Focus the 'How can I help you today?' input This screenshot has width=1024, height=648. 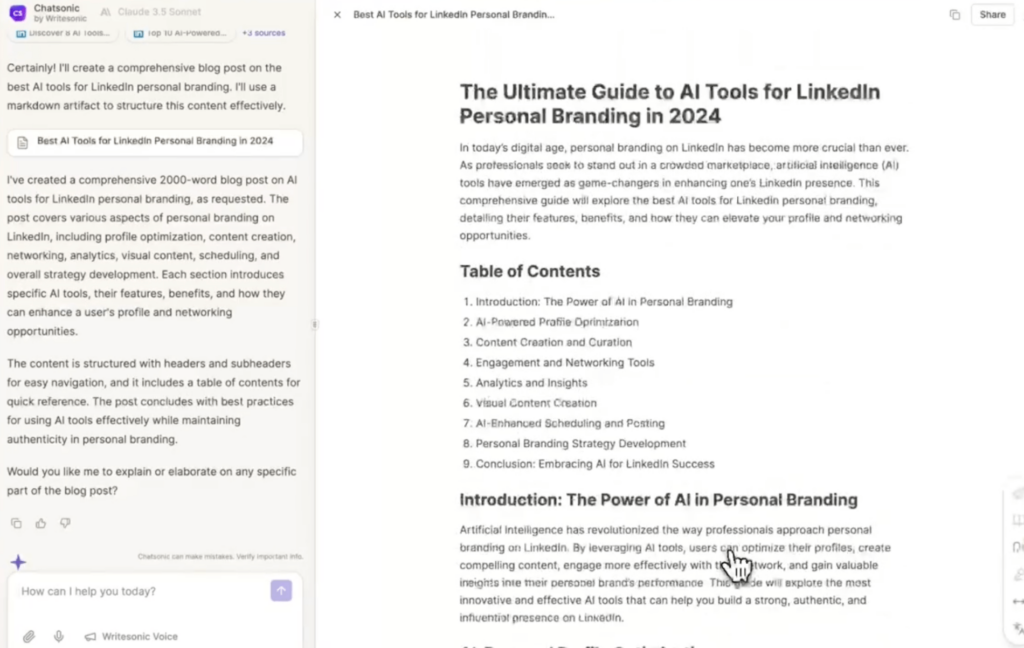(x=140, y=591)
